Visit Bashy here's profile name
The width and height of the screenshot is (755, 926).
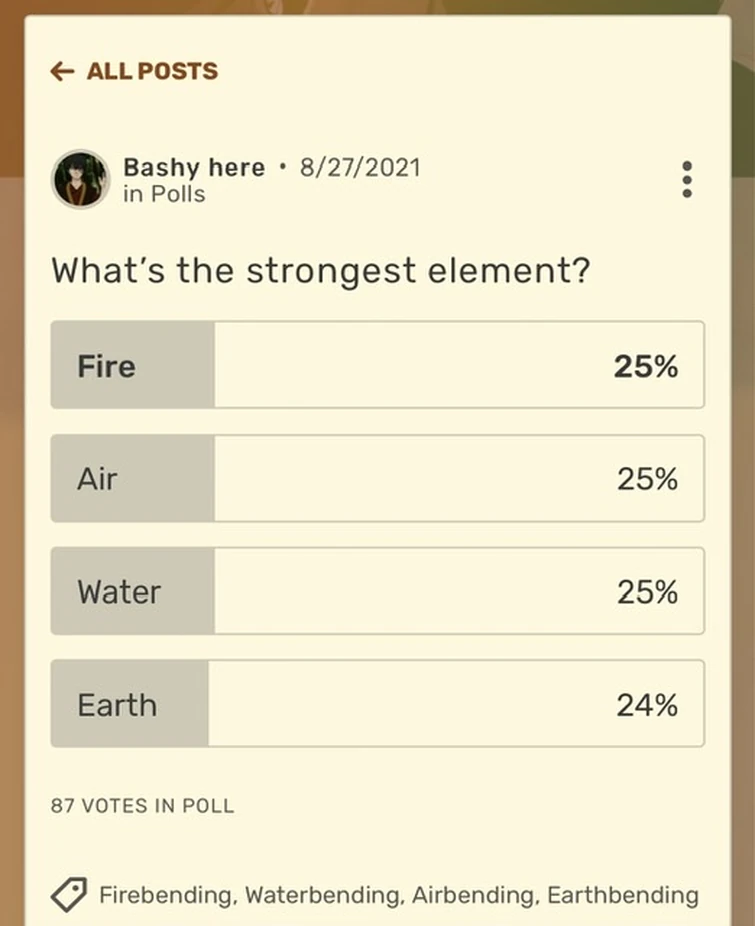coord(194,168)
